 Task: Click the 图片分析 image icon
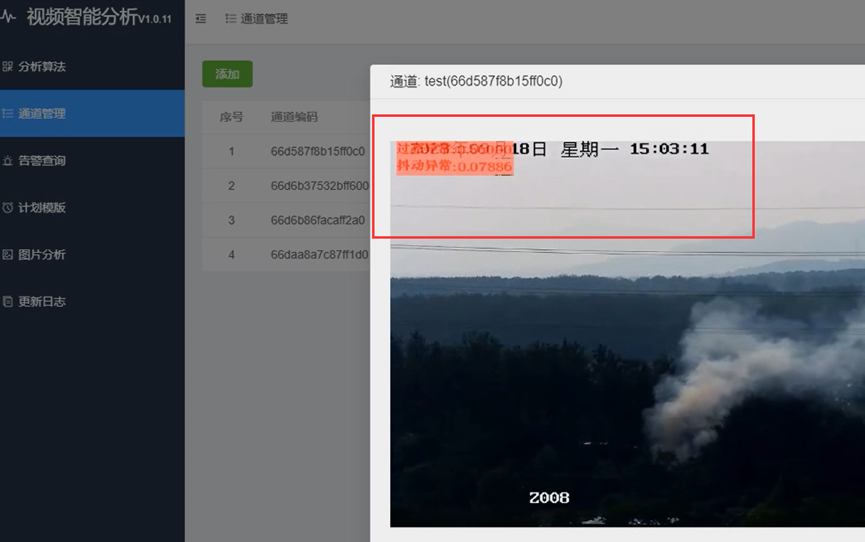pos(8,254)
